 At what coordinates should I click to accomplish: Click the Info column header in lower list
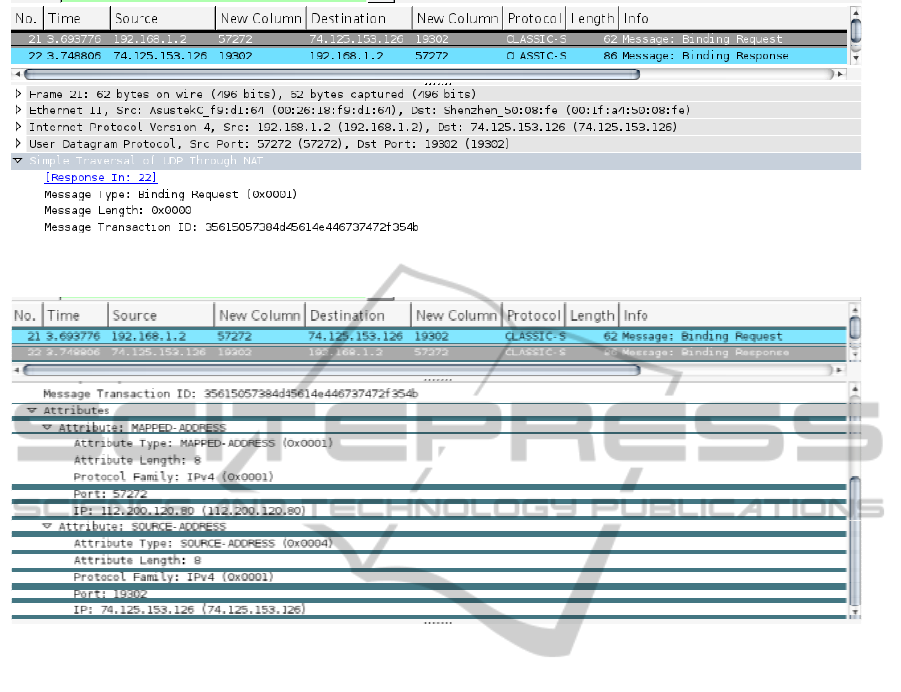coord(635,315)
